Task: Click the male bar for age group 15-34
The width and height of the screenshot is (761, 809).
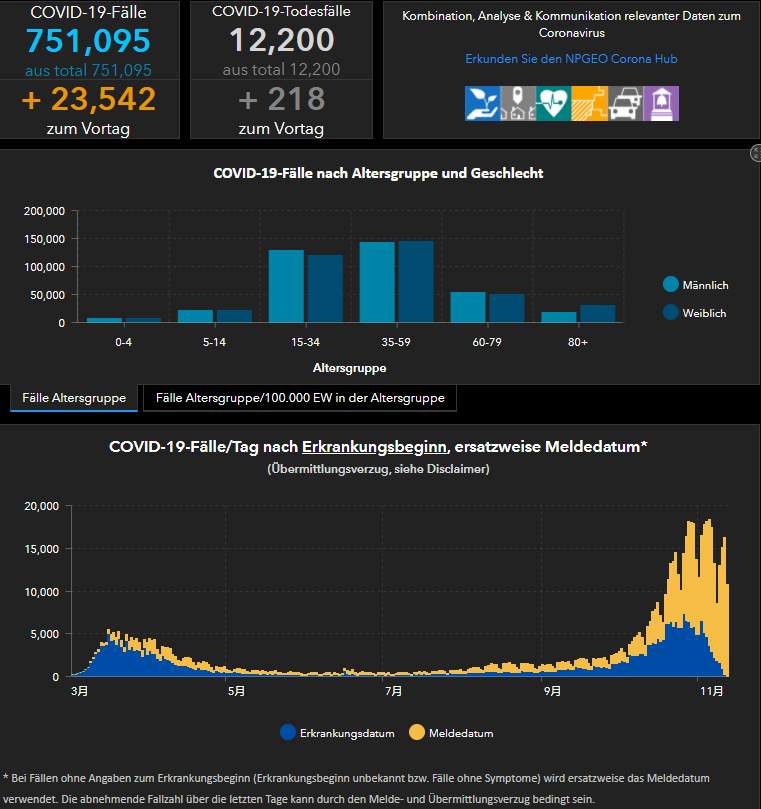Action: tap(286, 286)
